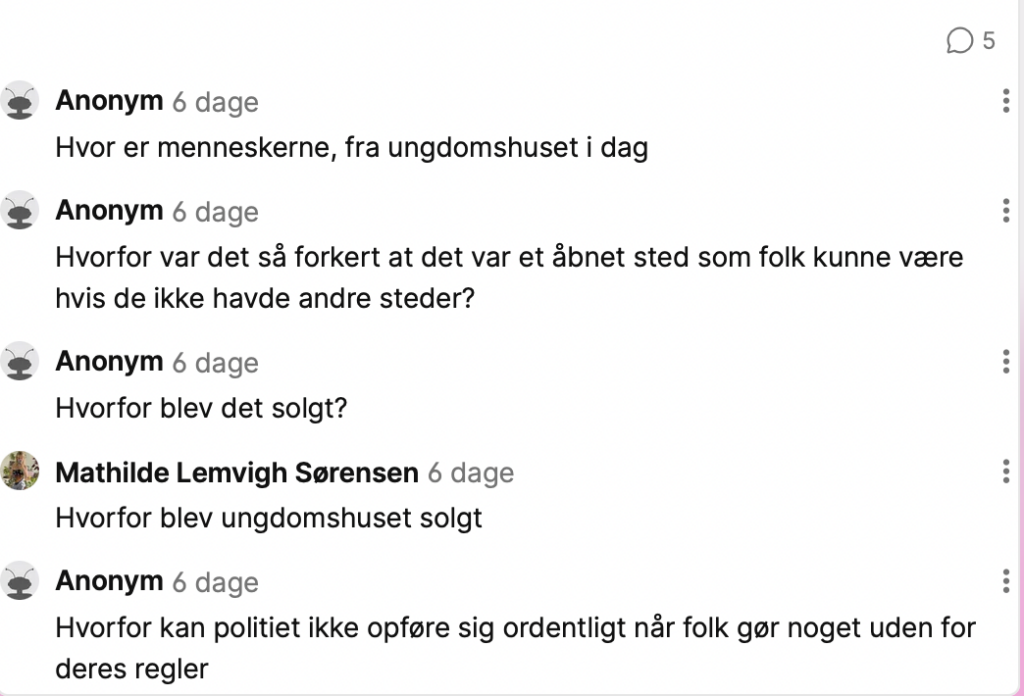Open options menu for the ungdomshuset i dag comment

click(1006, 101)
